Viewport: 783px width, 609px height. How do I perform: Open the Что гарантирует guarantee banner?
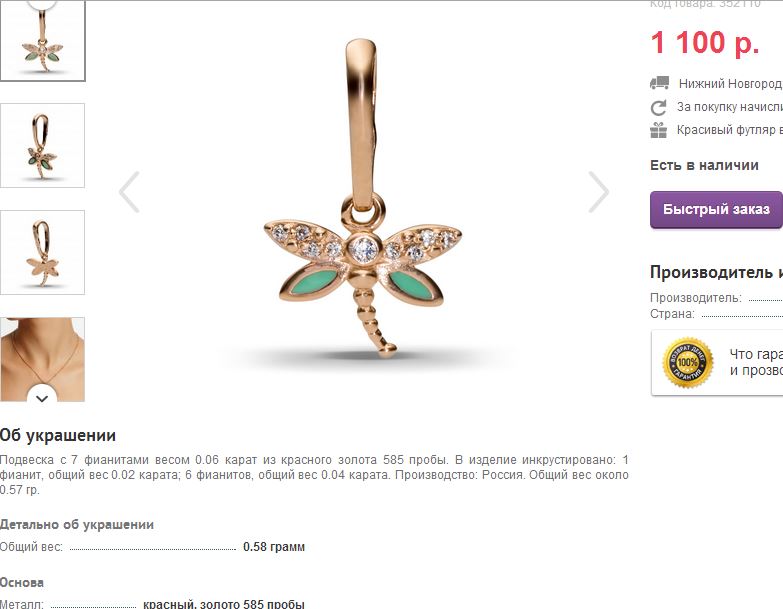tap(717, 363)
